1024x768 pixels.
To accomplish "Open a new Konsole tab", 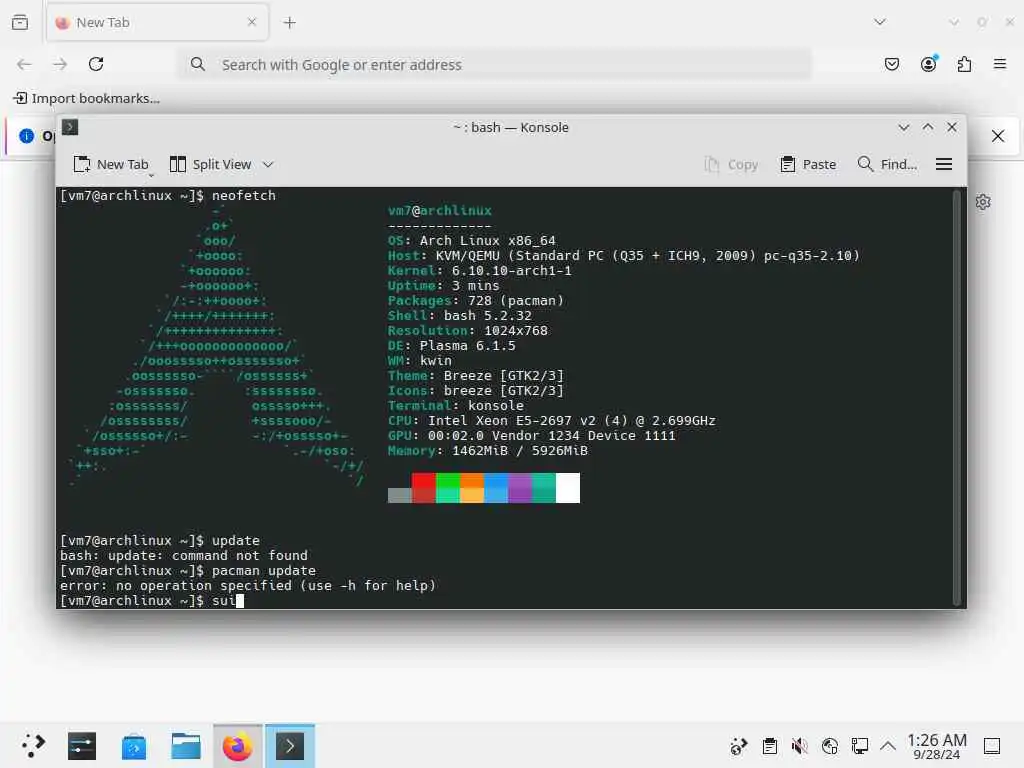I will coord(110,165).
